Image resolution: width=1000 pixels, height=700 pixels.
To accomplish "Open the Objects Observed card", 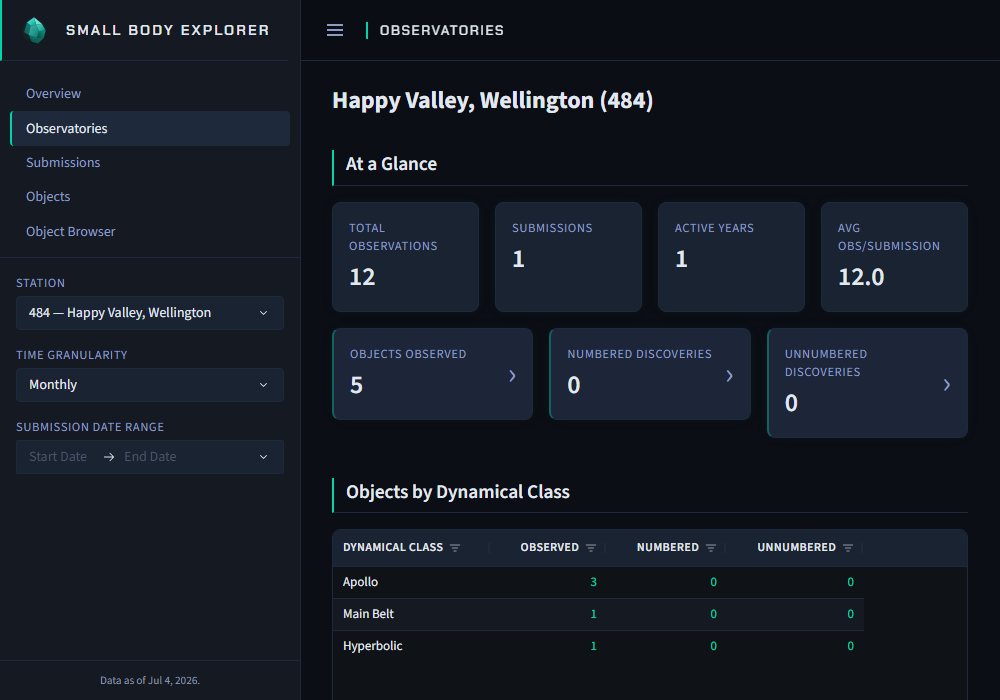I will (x=432, y=374).
